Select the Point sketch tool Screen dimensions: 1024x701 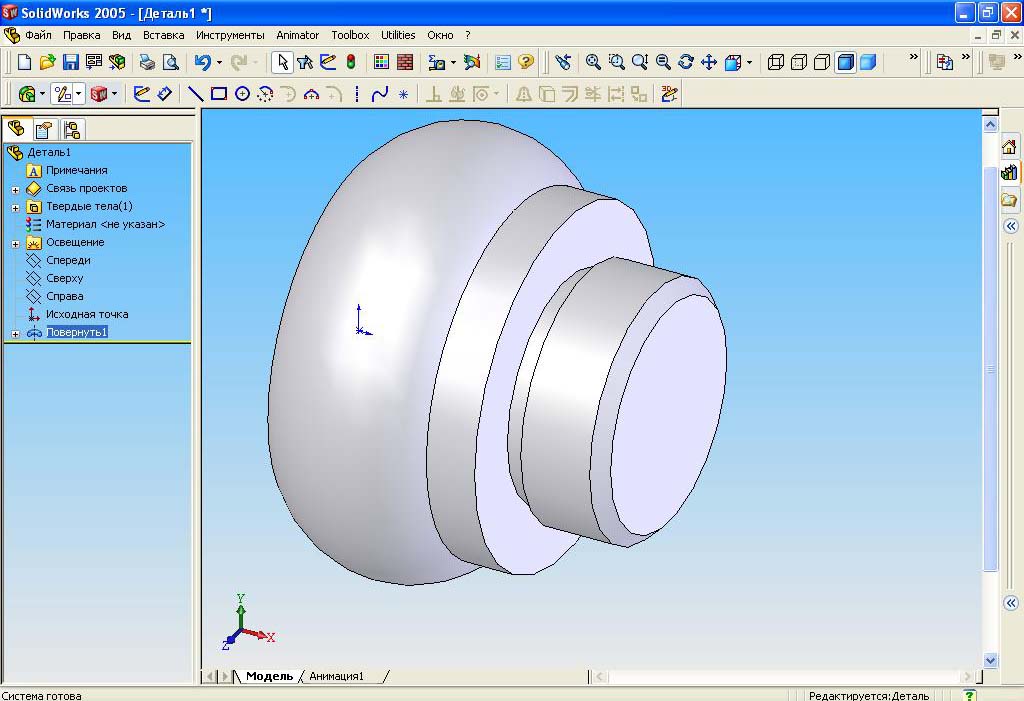click(x=403, y=94)
